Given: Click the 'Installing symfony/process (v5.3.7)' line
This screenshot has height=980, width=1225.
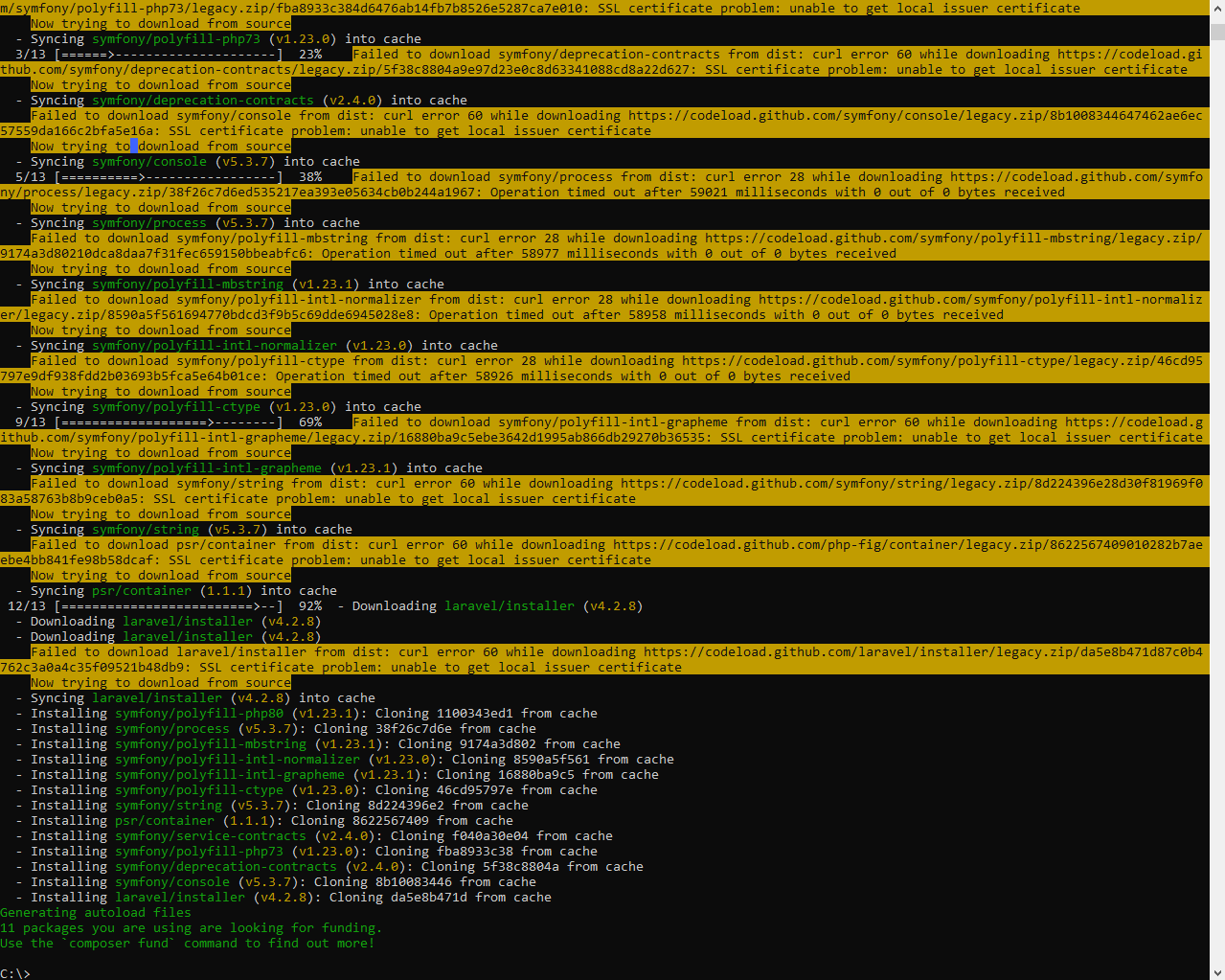Looking at the screenshot, I should (276, 729).
